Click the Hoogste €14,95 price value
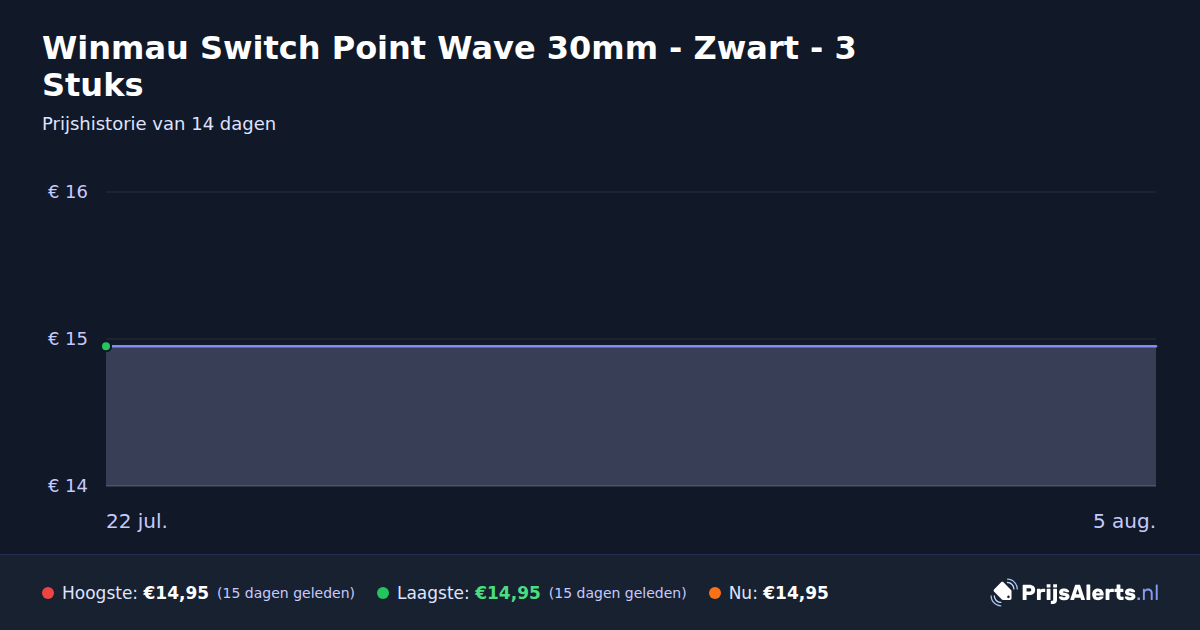 pos(176,593)
